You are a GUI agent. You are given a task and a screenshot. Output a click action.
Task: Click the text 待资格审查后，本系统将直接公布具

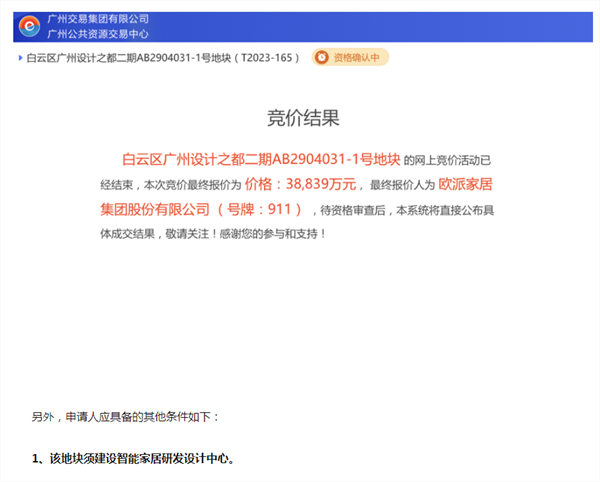[x=407, y=210]
